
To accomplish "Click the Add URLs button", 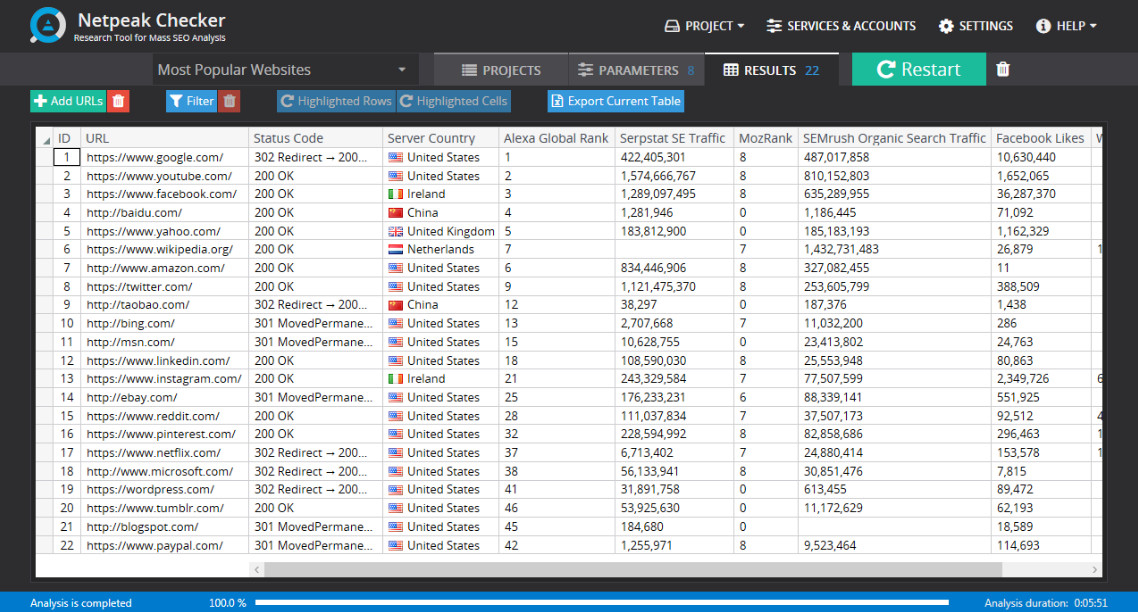I will click(x=68, y=101).
